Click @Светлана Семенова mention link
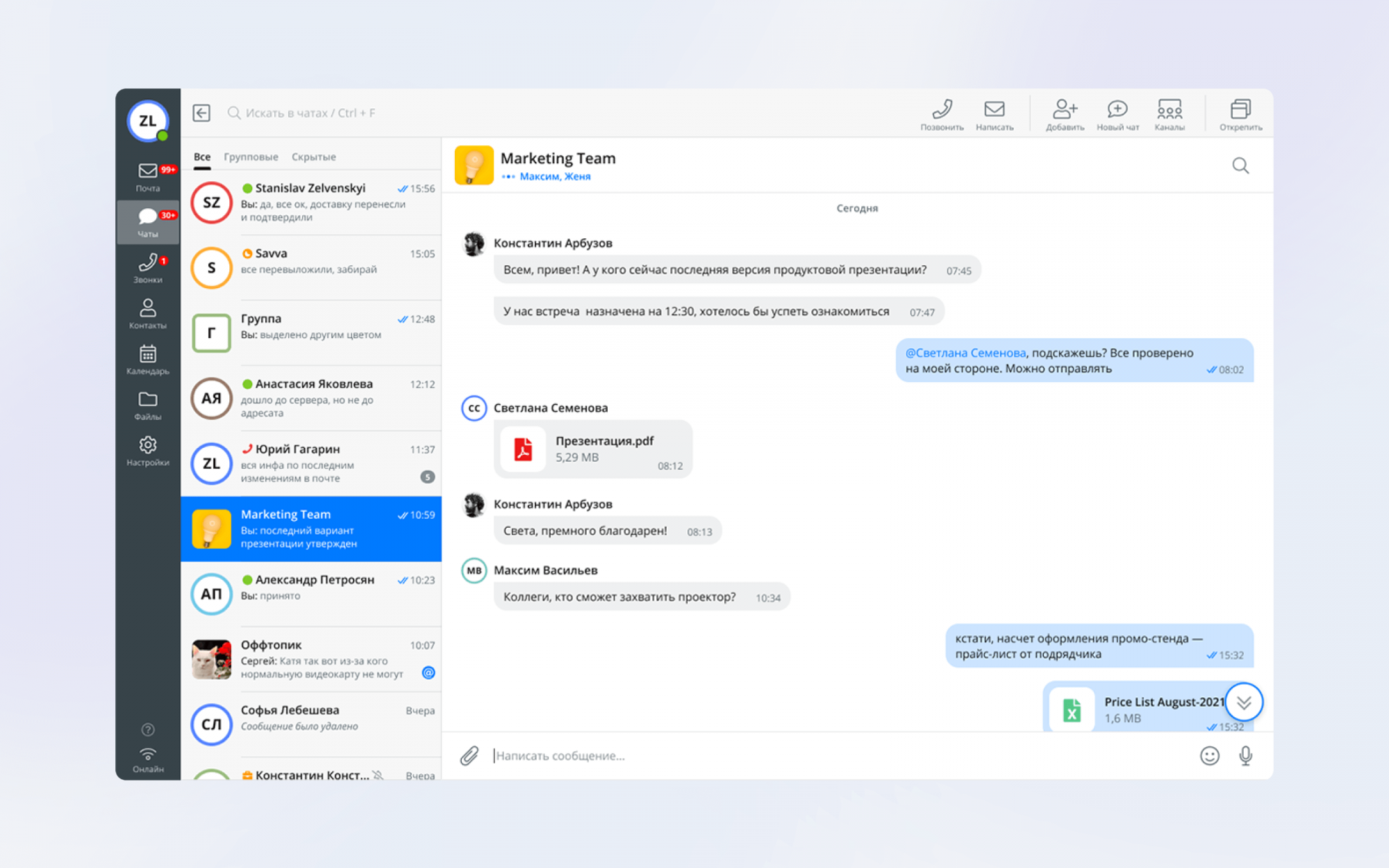The image size is (1389, 868). coord(965,353)
